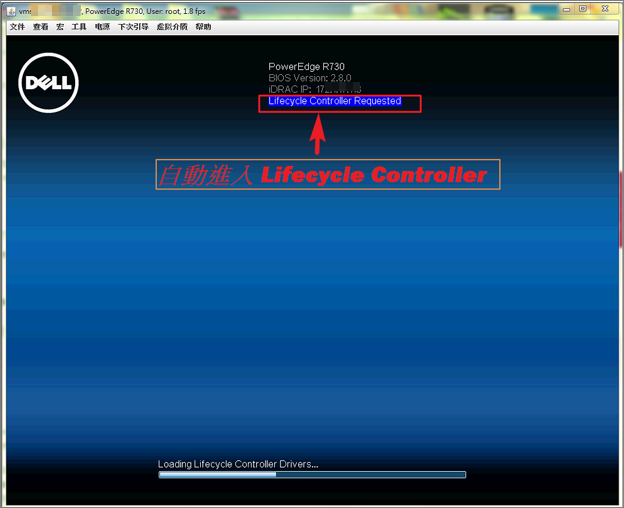Open the 下次引导 (Next Boot) menu

click(133, 27)
